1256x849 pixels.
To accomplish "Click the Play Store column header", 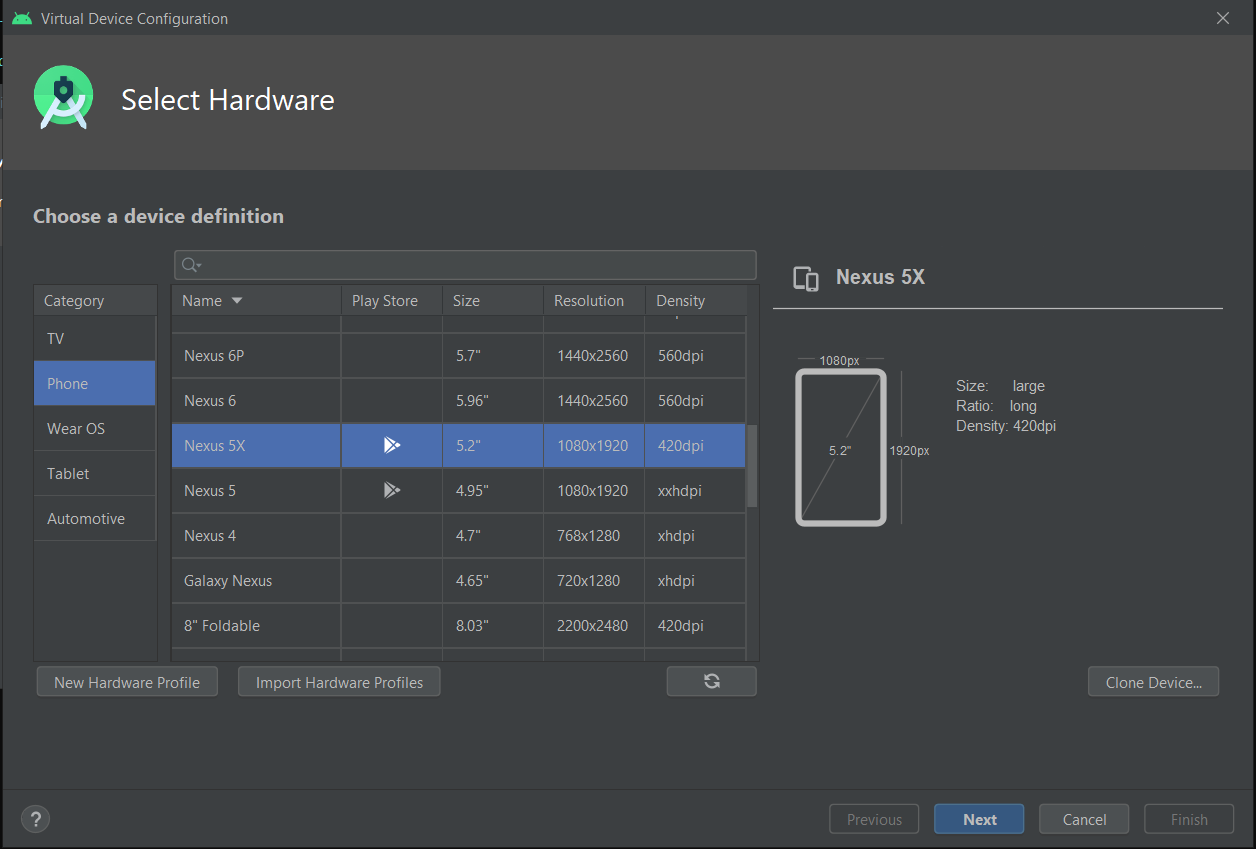I will (392, 300).
